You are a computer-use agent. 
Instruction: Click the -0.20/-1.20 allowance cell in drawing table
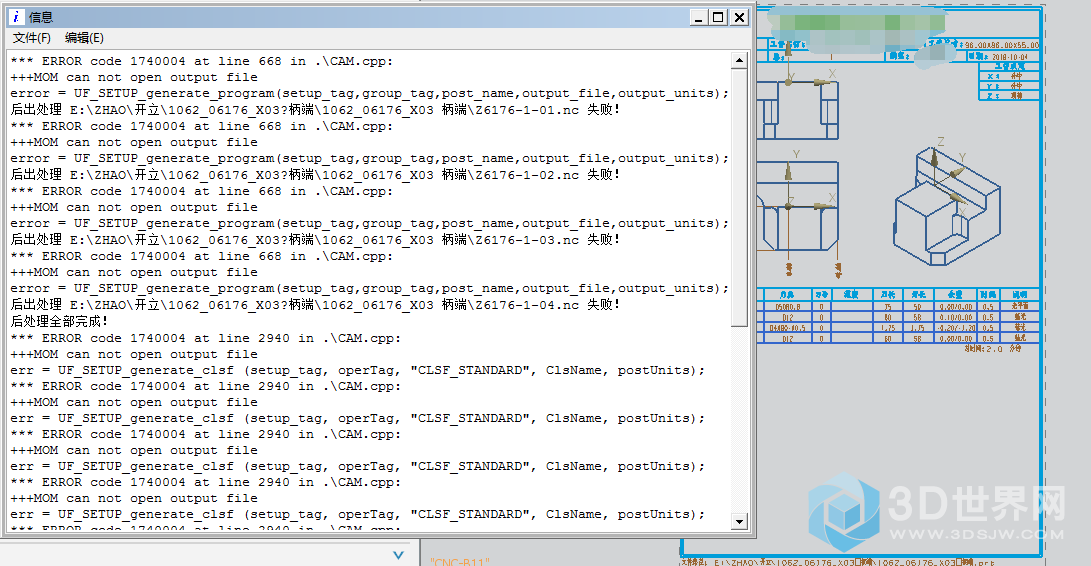click(x=956, y=328)
